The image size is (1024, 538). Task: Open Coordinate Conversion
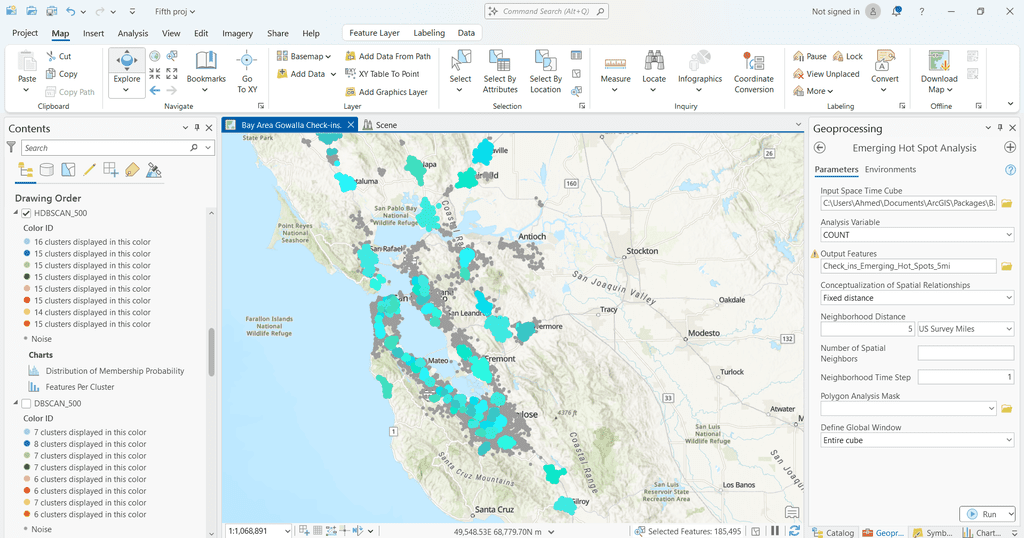click(754, 71)
